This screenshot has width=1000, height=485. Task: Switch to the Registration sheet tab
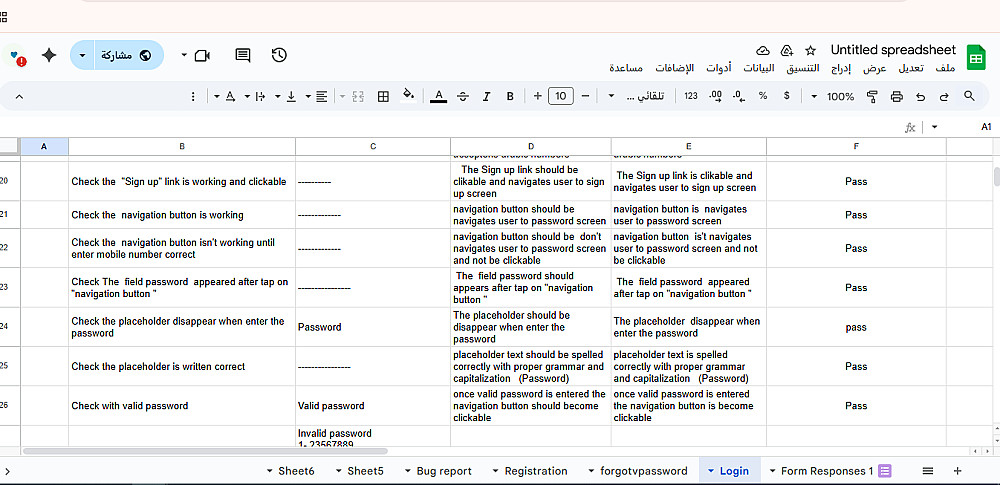point(536,472)
